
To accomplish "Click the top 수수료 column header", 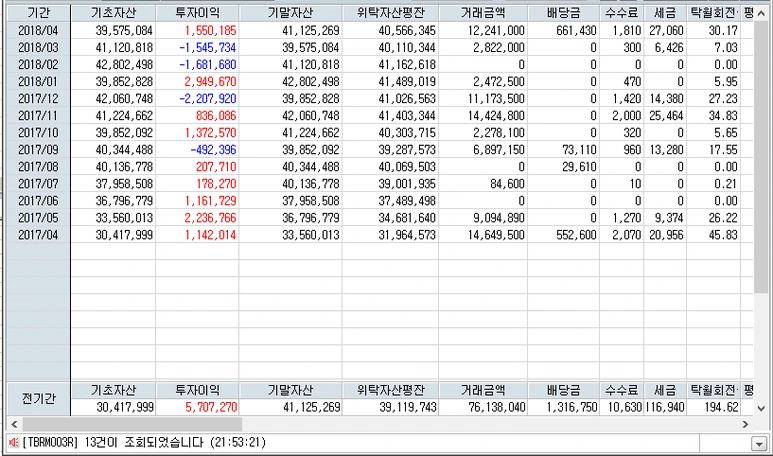I will coord(622,13).
